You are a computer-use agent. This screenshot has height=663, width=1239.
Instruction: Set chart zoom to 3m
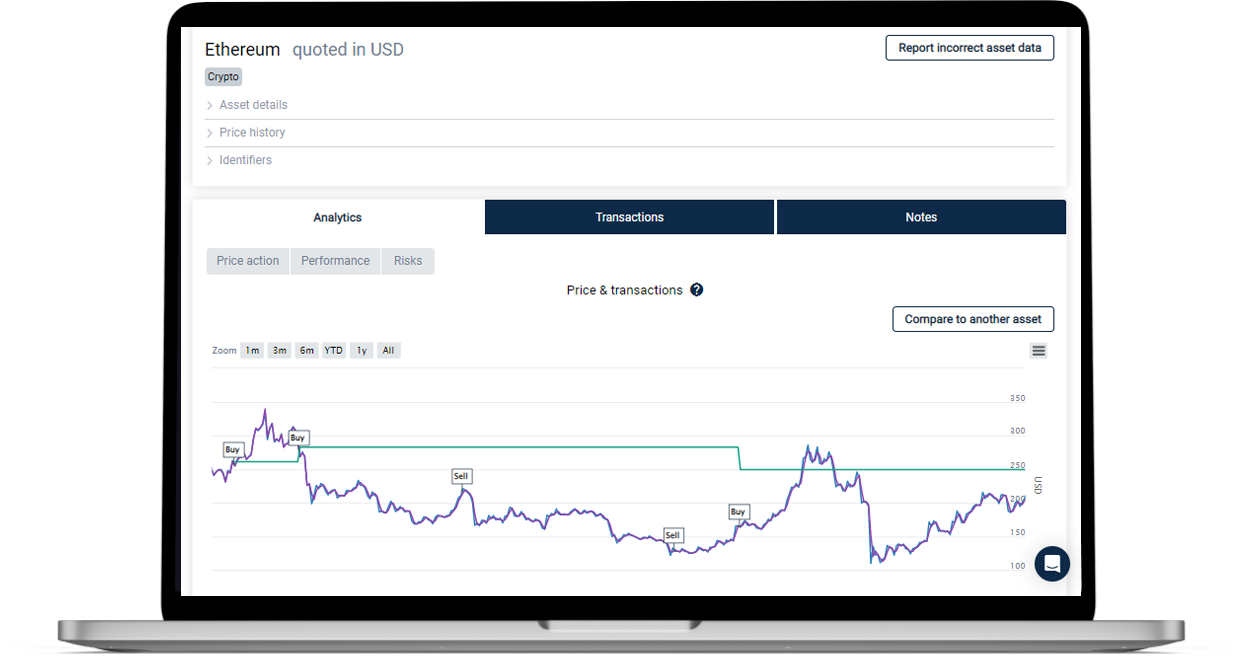point(279,351)
